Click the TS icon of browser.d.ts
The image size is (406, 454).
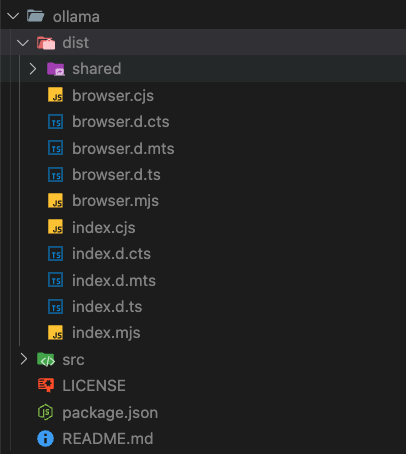pyautogui.click(x=55, y=174)
